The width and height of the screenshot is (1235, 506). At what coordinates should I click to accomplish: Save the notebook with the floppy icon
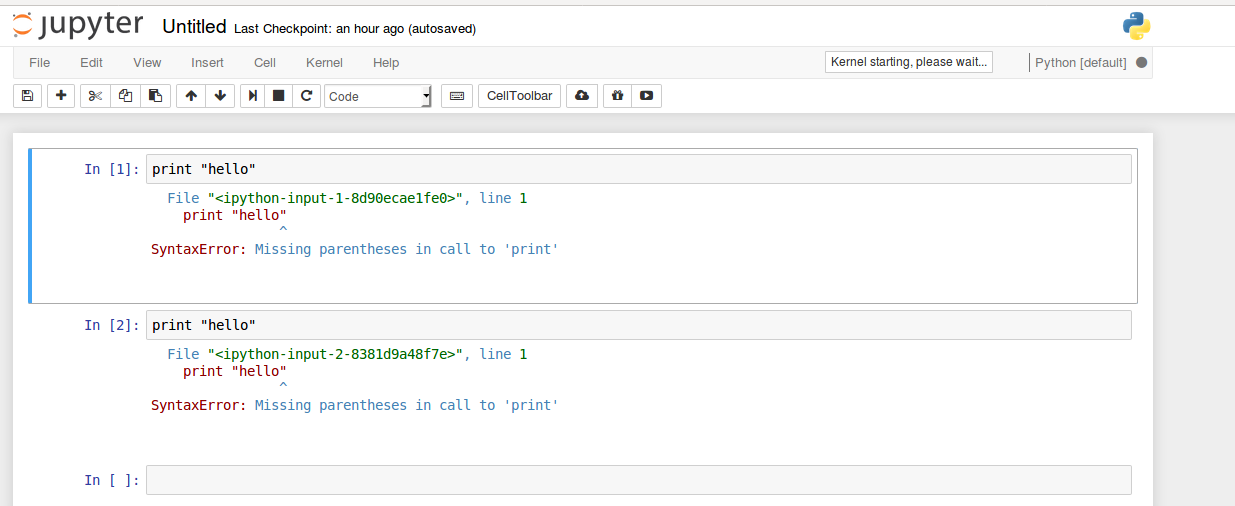click(27, 96)
